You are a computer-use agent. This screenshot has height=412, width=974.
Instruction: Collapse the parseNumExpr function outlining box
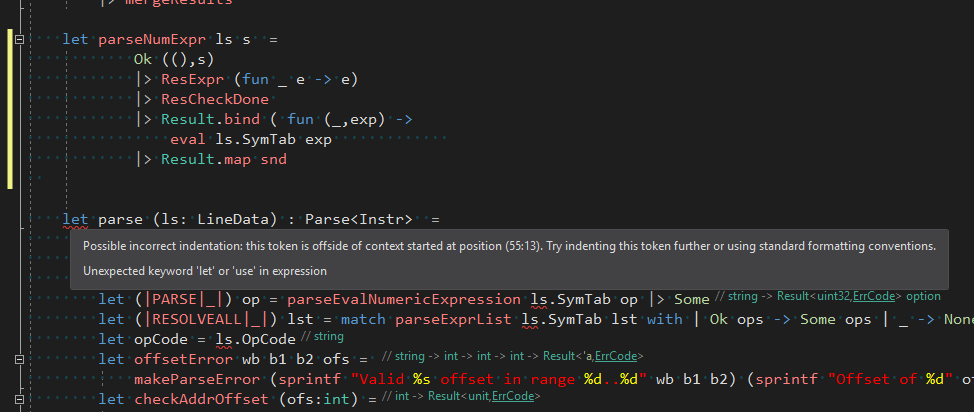click(19, 40)
